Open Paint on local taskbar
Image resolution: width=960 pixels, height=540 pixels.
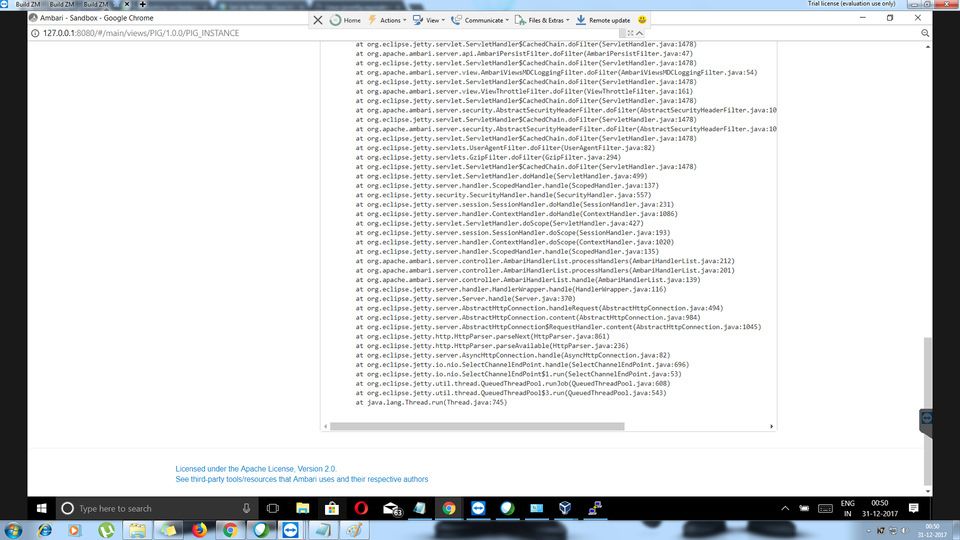click(354, 530)
